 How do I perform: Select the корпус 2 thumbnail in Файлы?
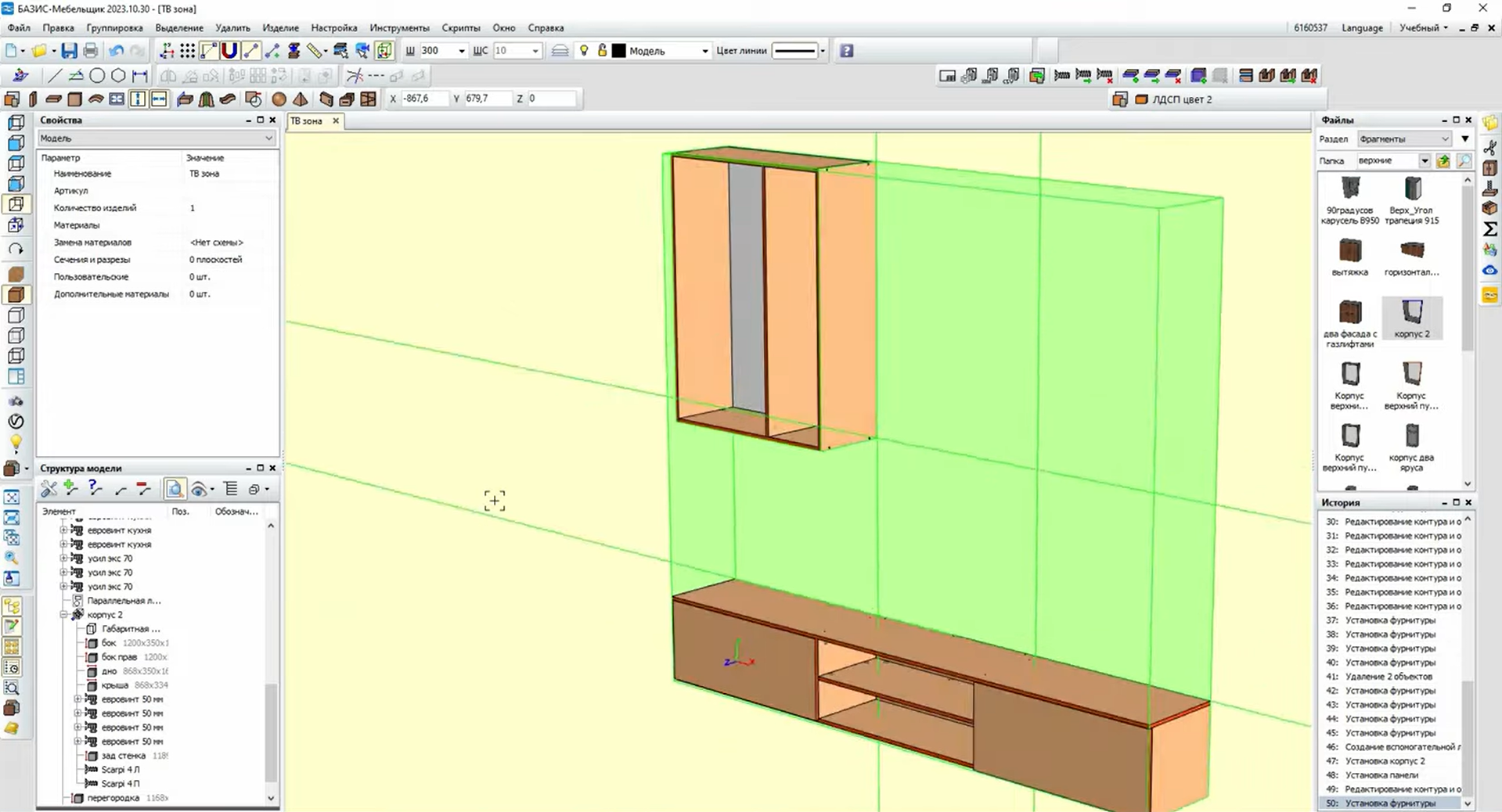tap(1411, 318)
